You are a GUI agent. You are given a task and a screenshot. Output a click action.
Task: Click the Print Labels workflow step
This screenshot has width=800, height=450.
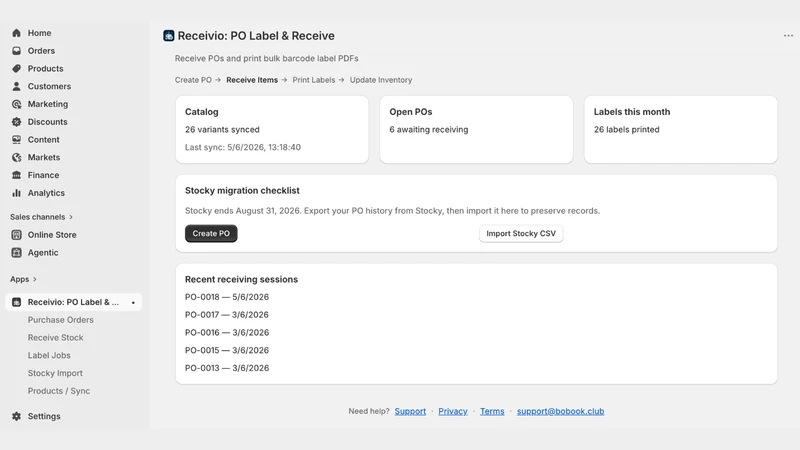pos(314,80)
